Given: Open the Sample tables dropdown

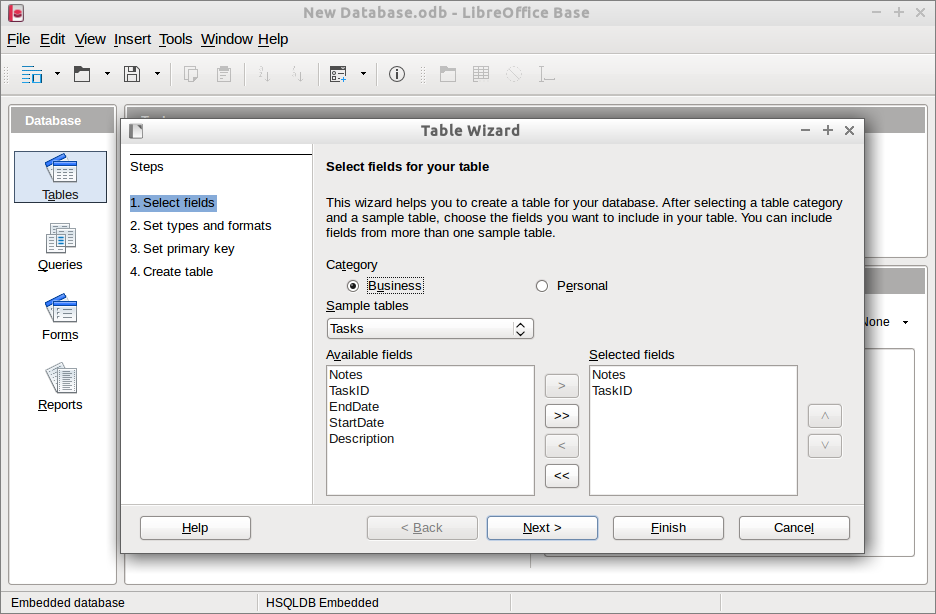Looking at the screenshot, I should 430,329.
